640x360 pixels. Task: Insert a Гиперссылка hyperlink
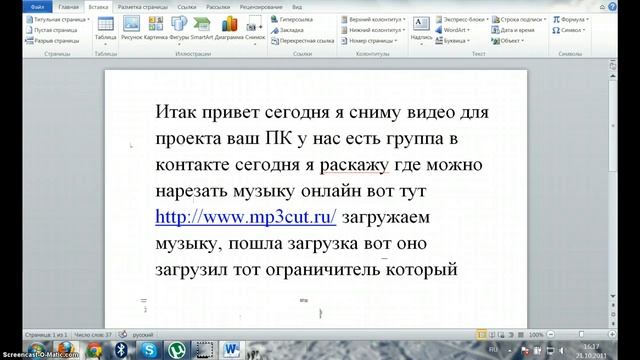pos(292,19)
